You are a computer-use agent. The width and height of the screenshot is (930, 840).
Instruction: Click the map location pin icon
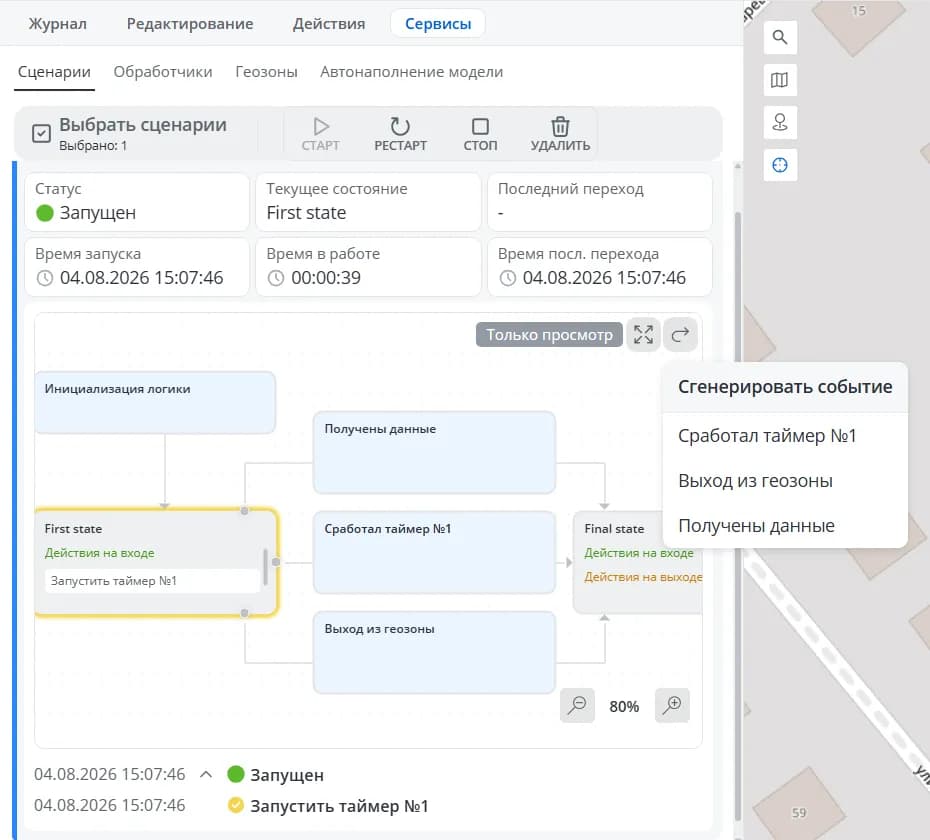[780, 122]
